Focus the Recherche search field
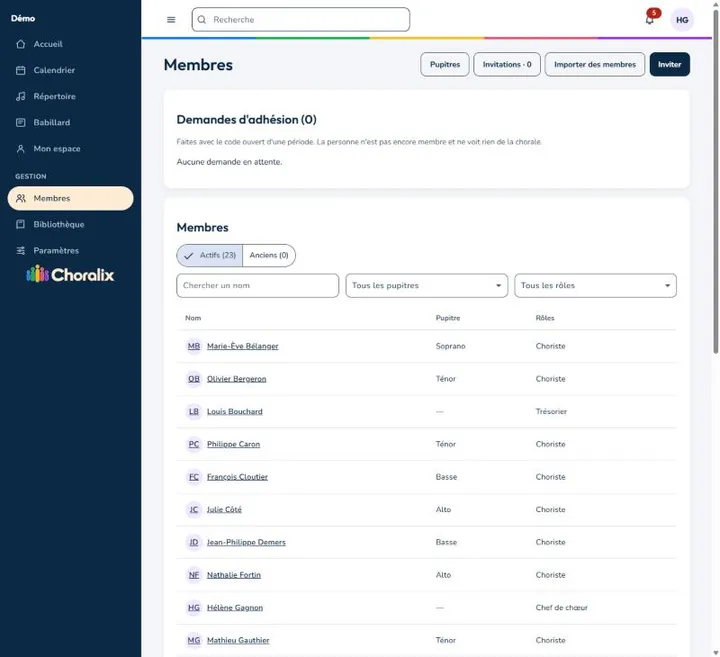Image resolution: width=720 pixels, height=657 pixels. click(301, 20)
